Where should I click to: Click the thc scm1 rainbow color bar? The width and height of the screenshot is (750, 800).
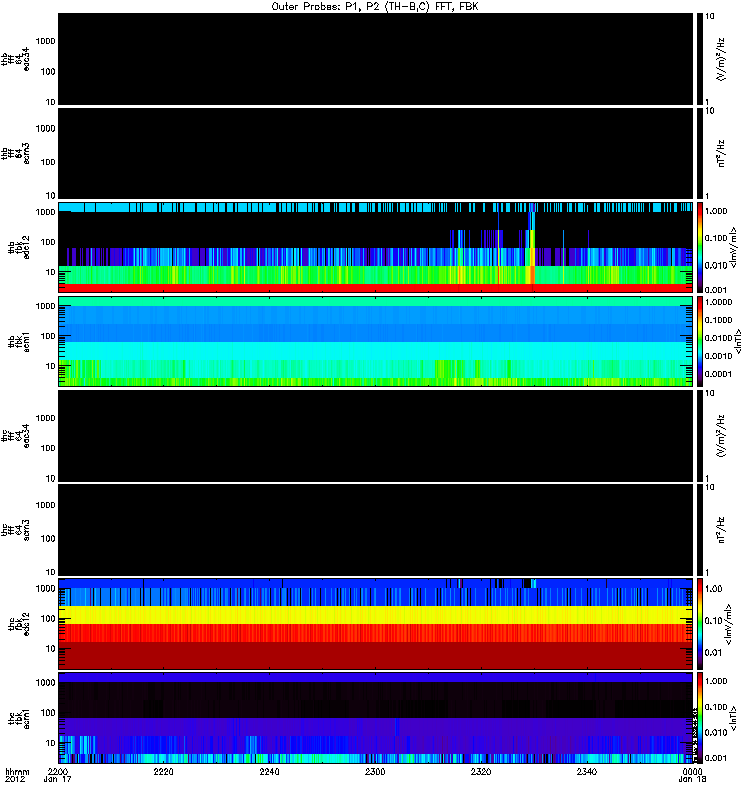click(700, 716)
